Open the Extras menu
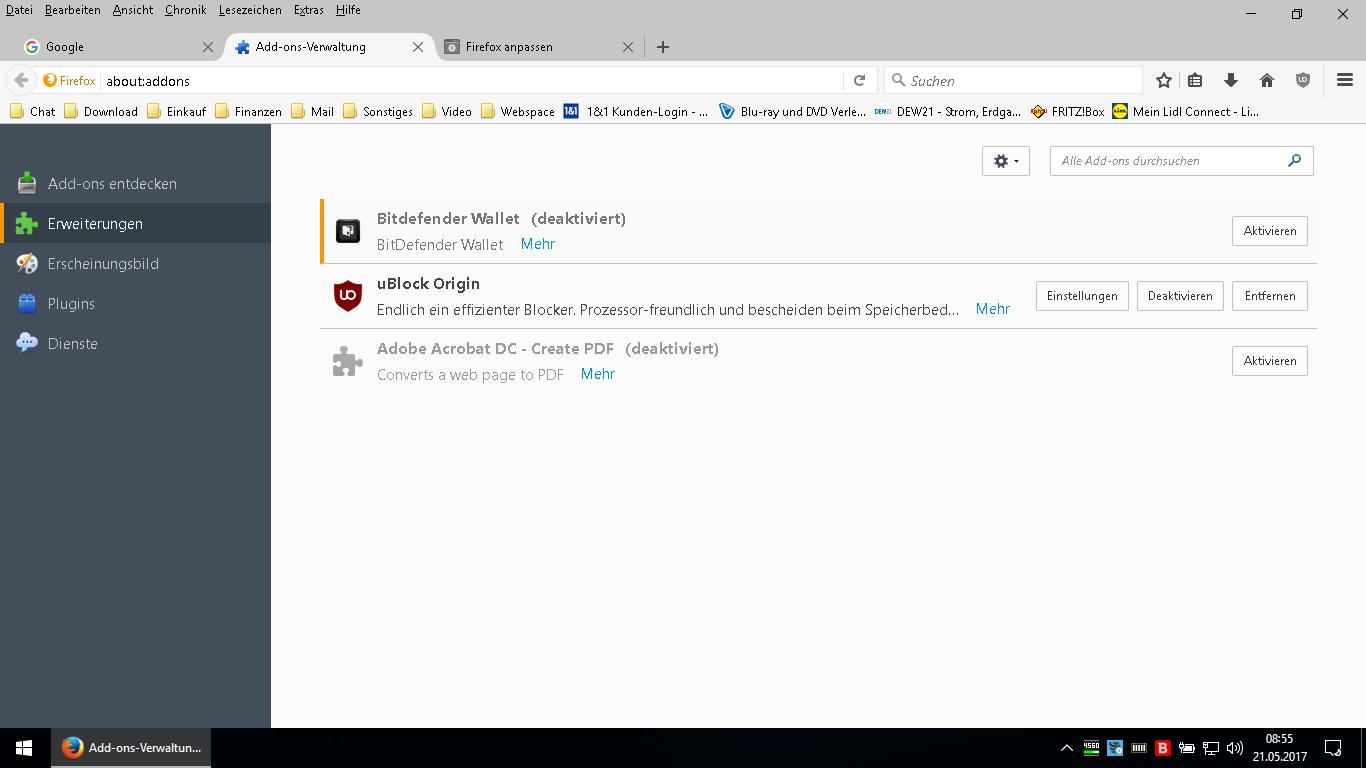This screenshot has width=1366, height=768. 309,10
